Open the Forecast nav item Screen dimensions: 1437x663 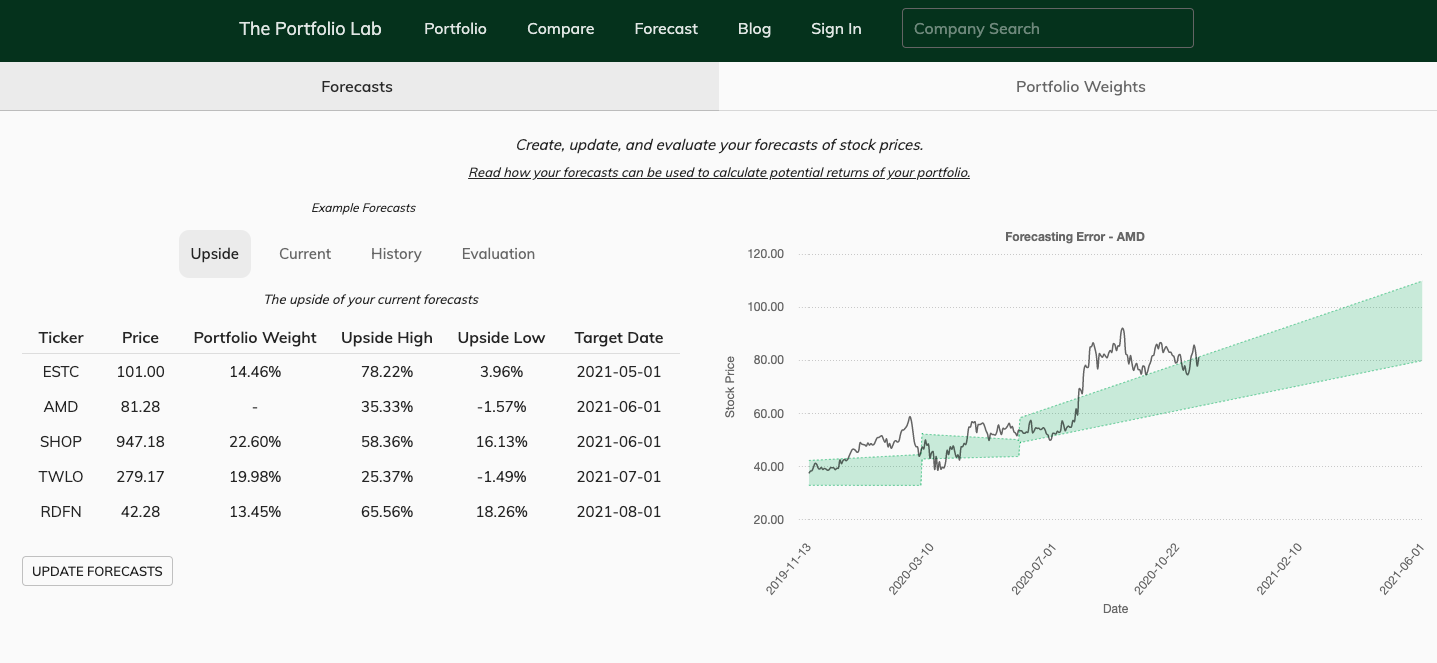pyautogui.click(x=666, y=29)
